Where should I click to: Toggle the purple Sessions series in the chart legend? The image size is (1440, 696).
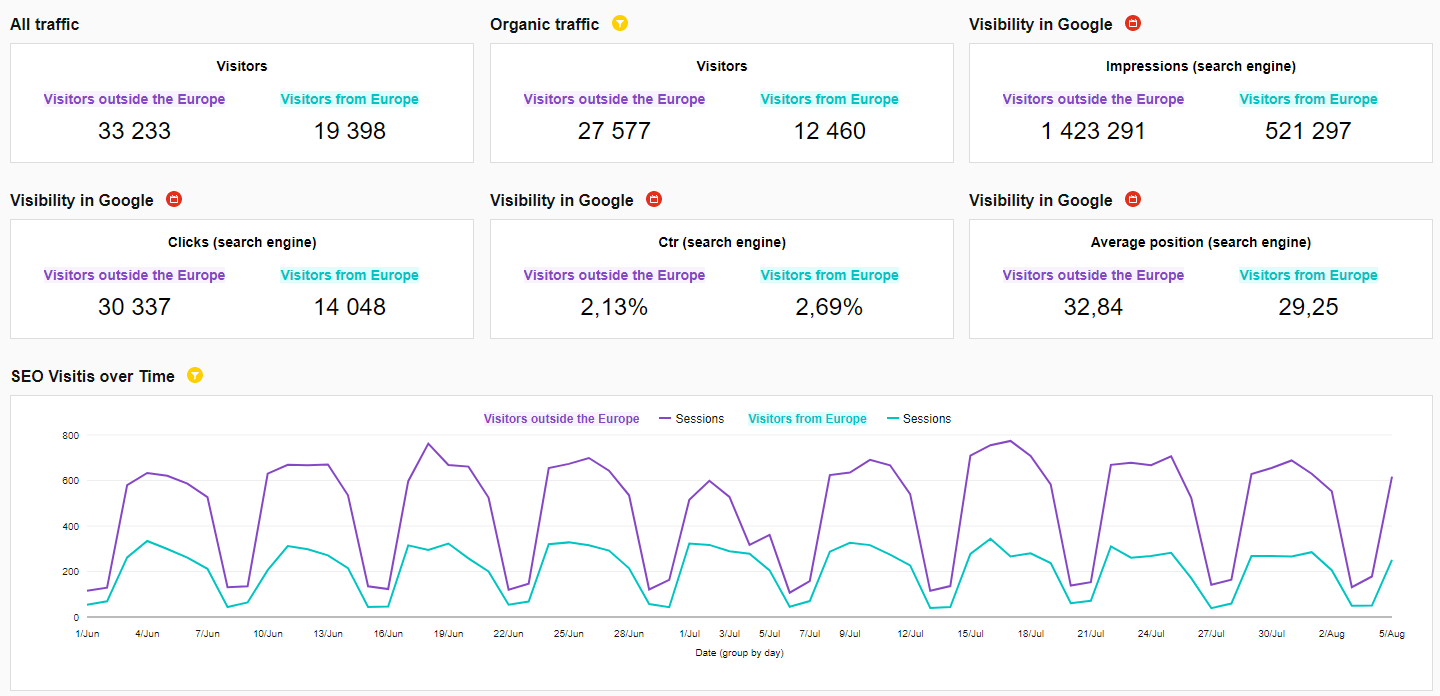[x=691, y=419]
